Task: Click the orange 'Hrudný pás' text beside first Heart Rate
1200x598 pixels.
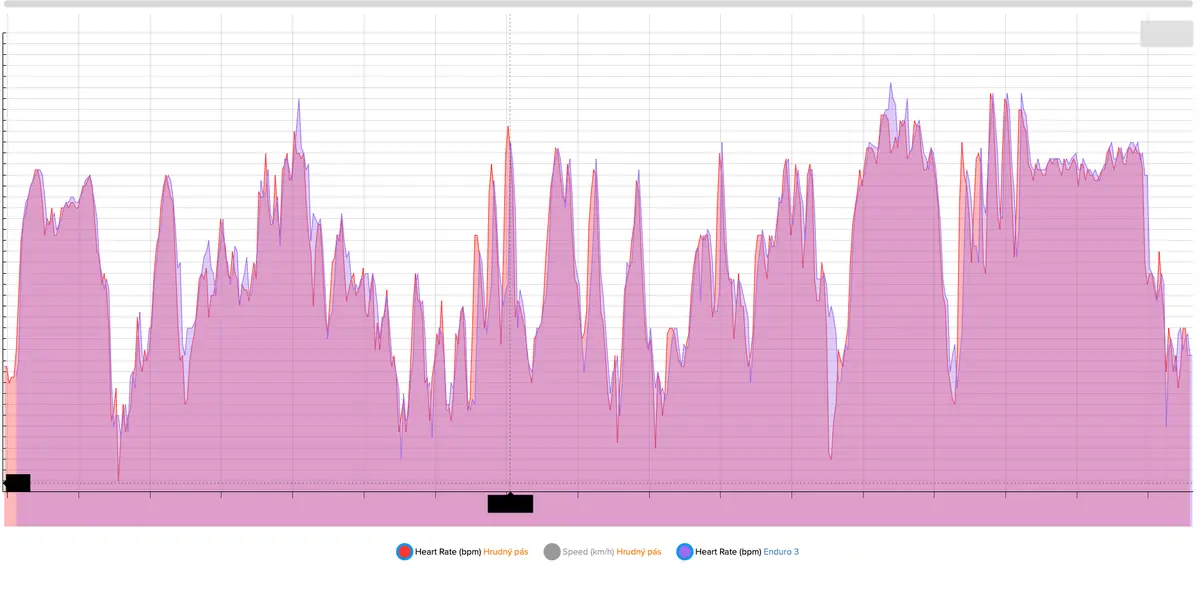Action: pyautogui.click(x=505, y=551)
